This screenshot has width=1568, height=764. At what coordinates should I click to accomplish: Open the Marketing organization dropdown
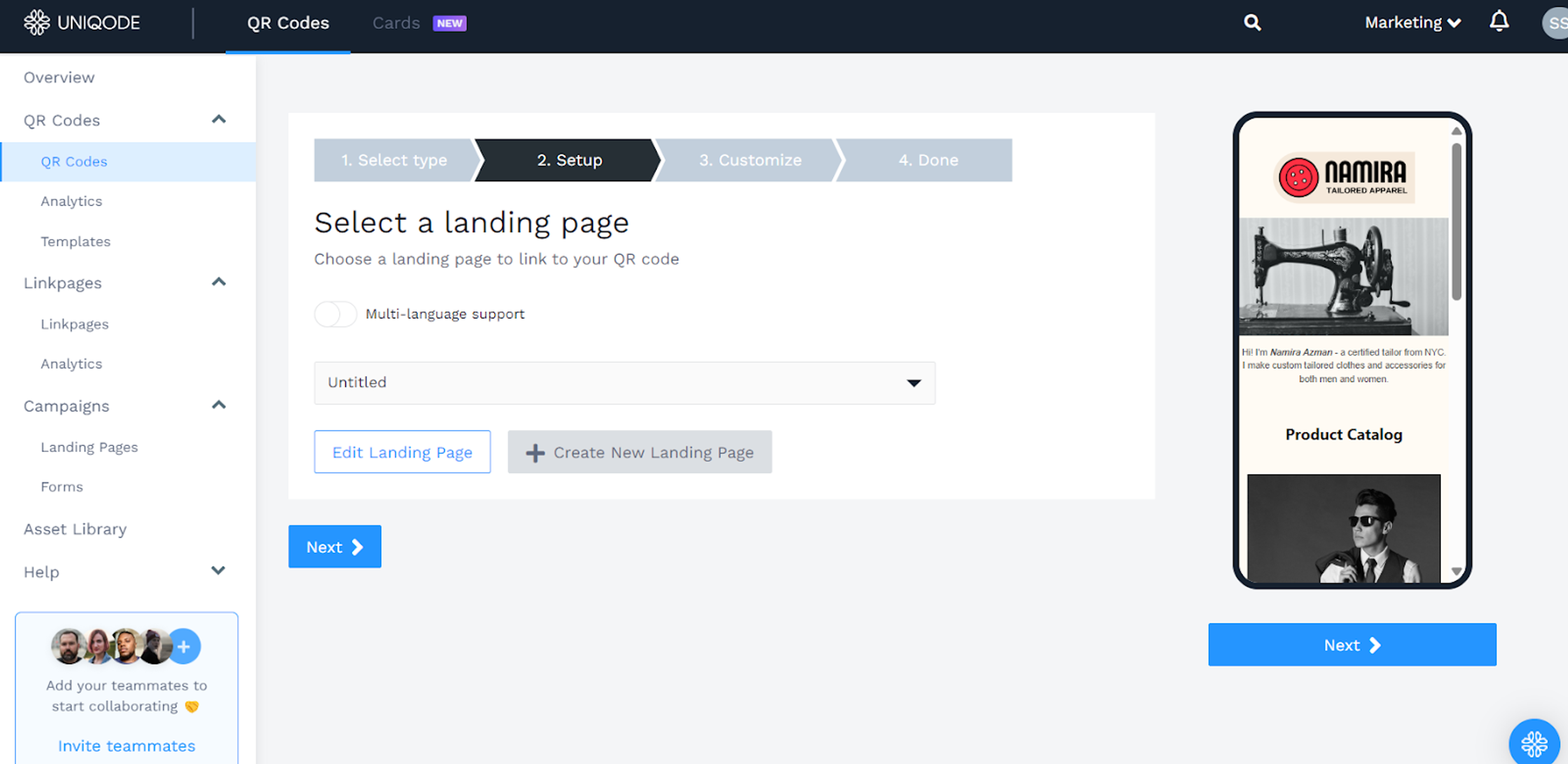(1413, 23)
